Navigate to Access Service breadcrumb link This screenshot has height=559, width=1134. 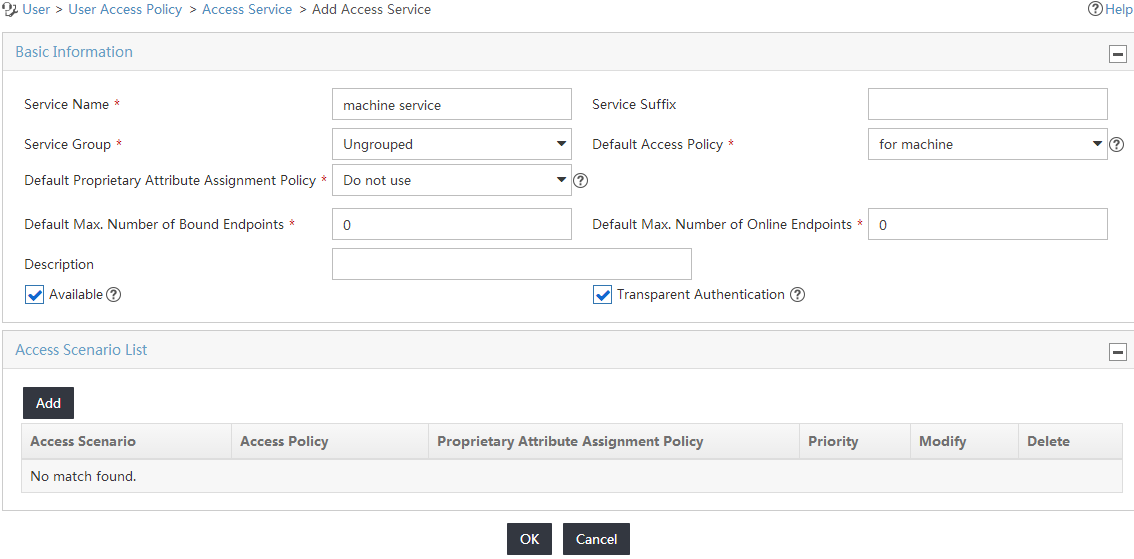pyautogui.click(x=247, y=10)
